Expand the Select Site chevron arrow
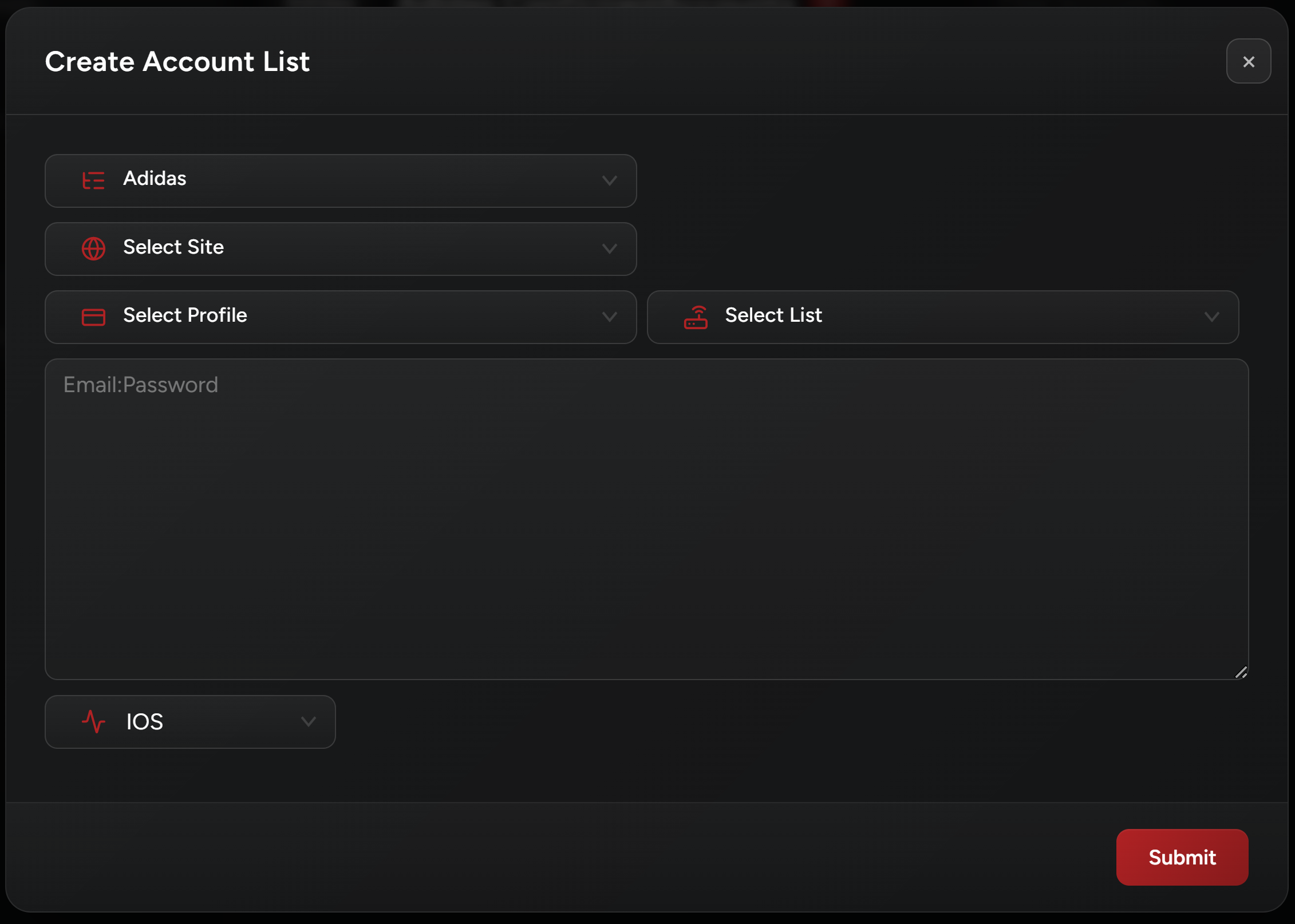Image resolution: width=1295 pixels, height=924 pixels. pyautogui.click(x=609, y=248)
